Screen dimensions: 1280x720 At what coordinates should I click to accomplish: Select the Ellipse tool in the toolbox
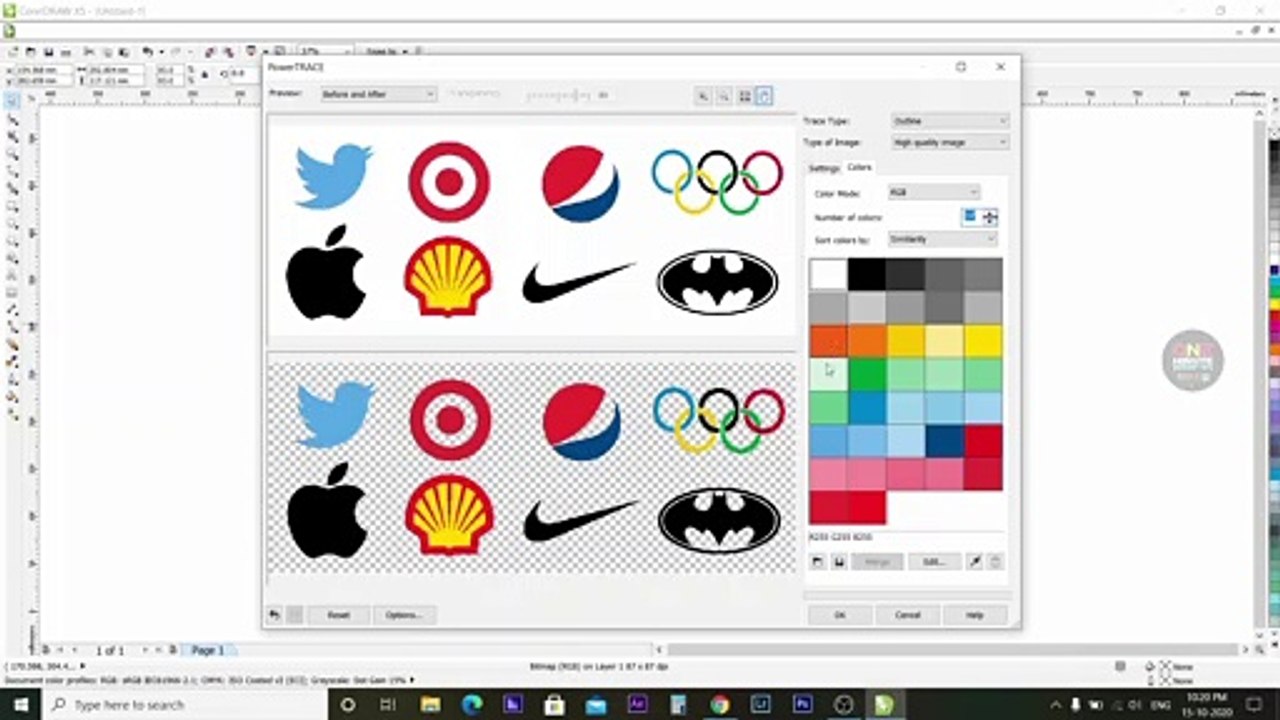coord(13,225)
